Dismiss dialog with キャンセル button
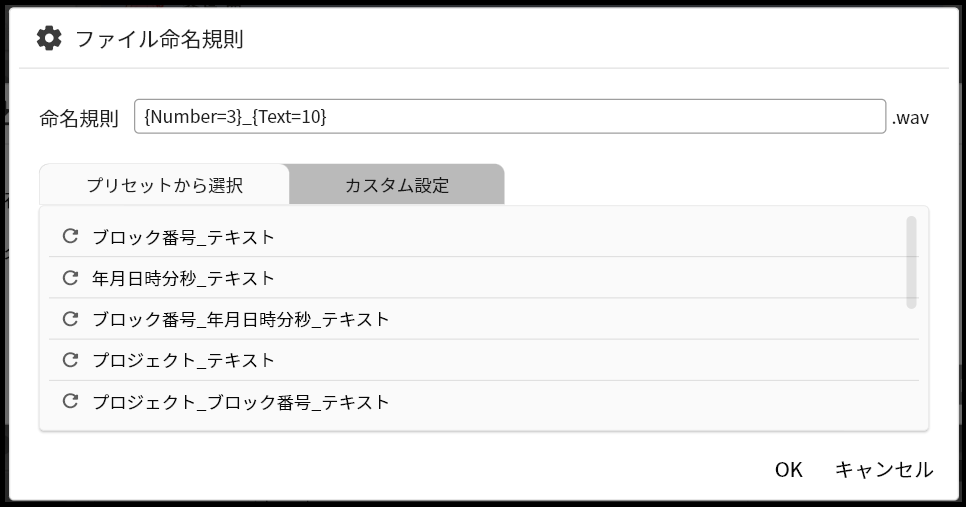 click(884, 470)
